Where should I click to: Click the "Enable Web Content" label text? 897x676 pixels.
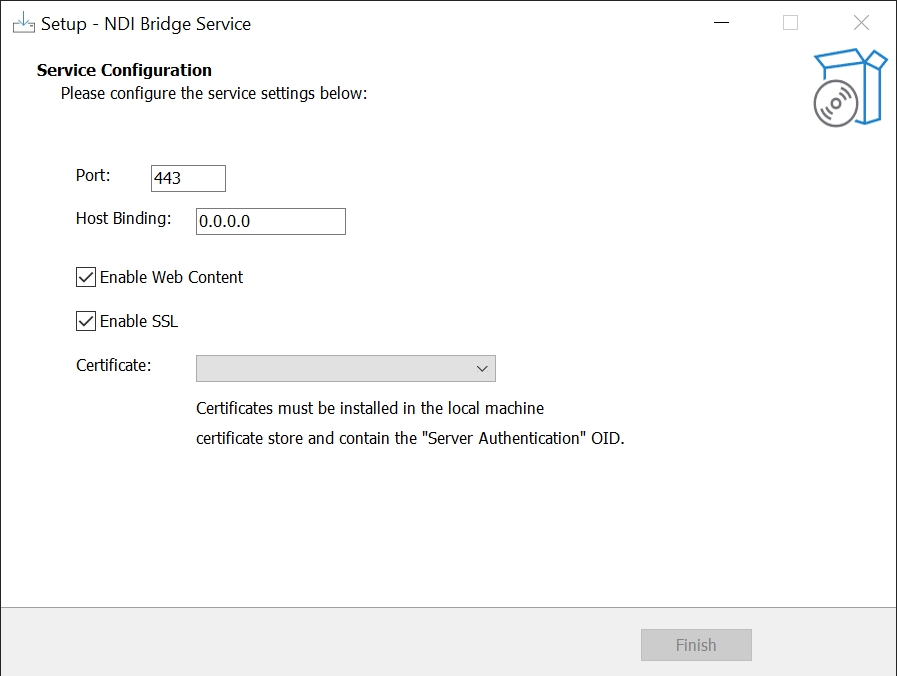click(x=171, y=277)
